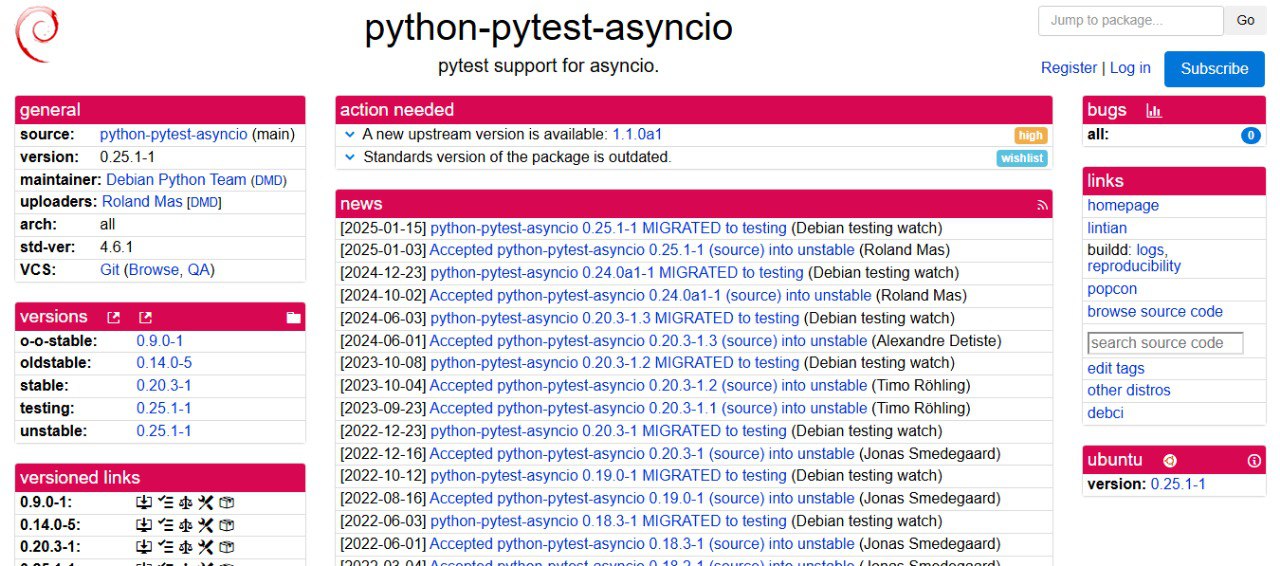Viewport: 1280px width, 566px height.
Task: Open the debci link
Action: (x=1106, y=413)
